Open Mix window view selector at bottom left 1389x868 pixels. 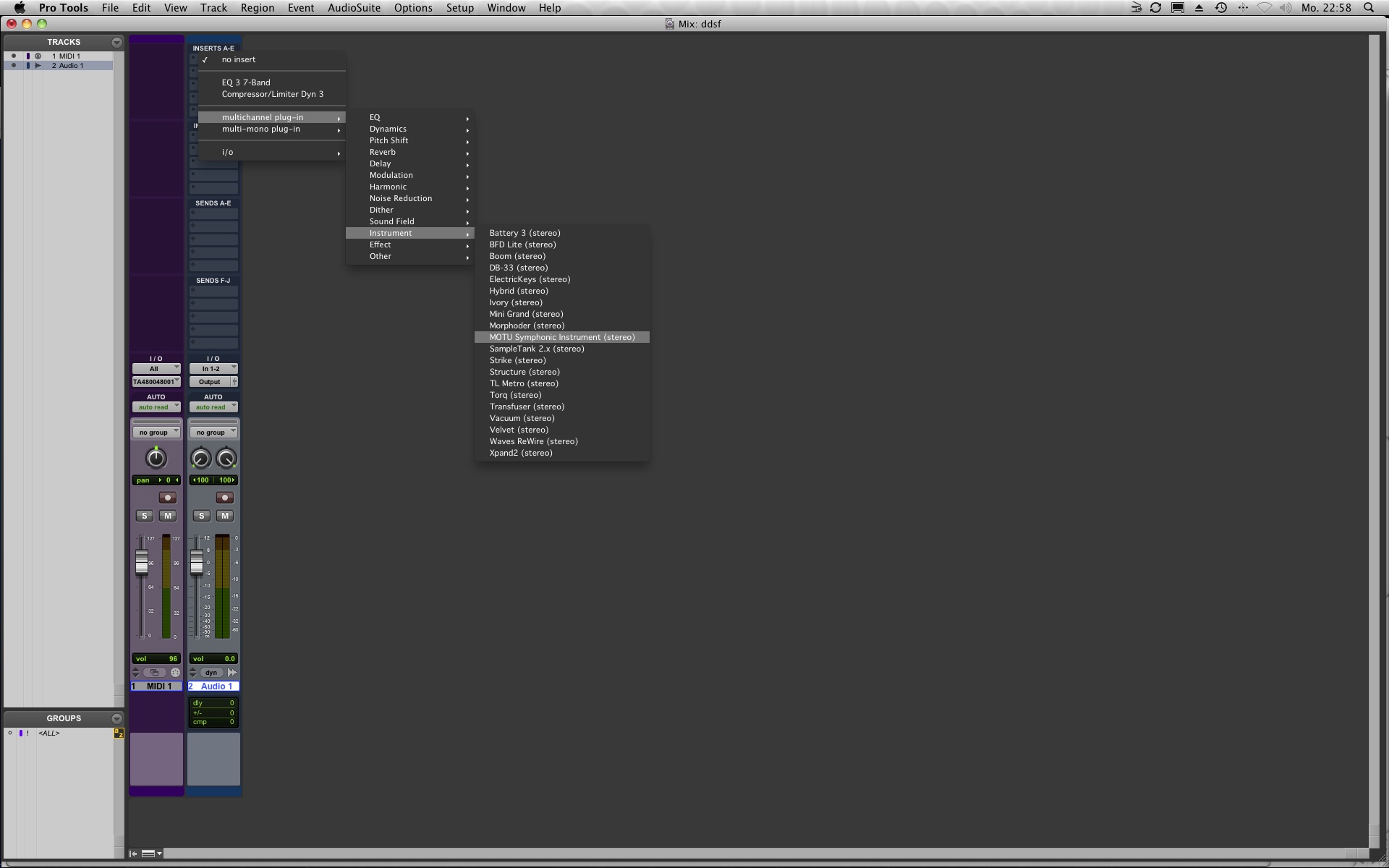click(152, 854)
